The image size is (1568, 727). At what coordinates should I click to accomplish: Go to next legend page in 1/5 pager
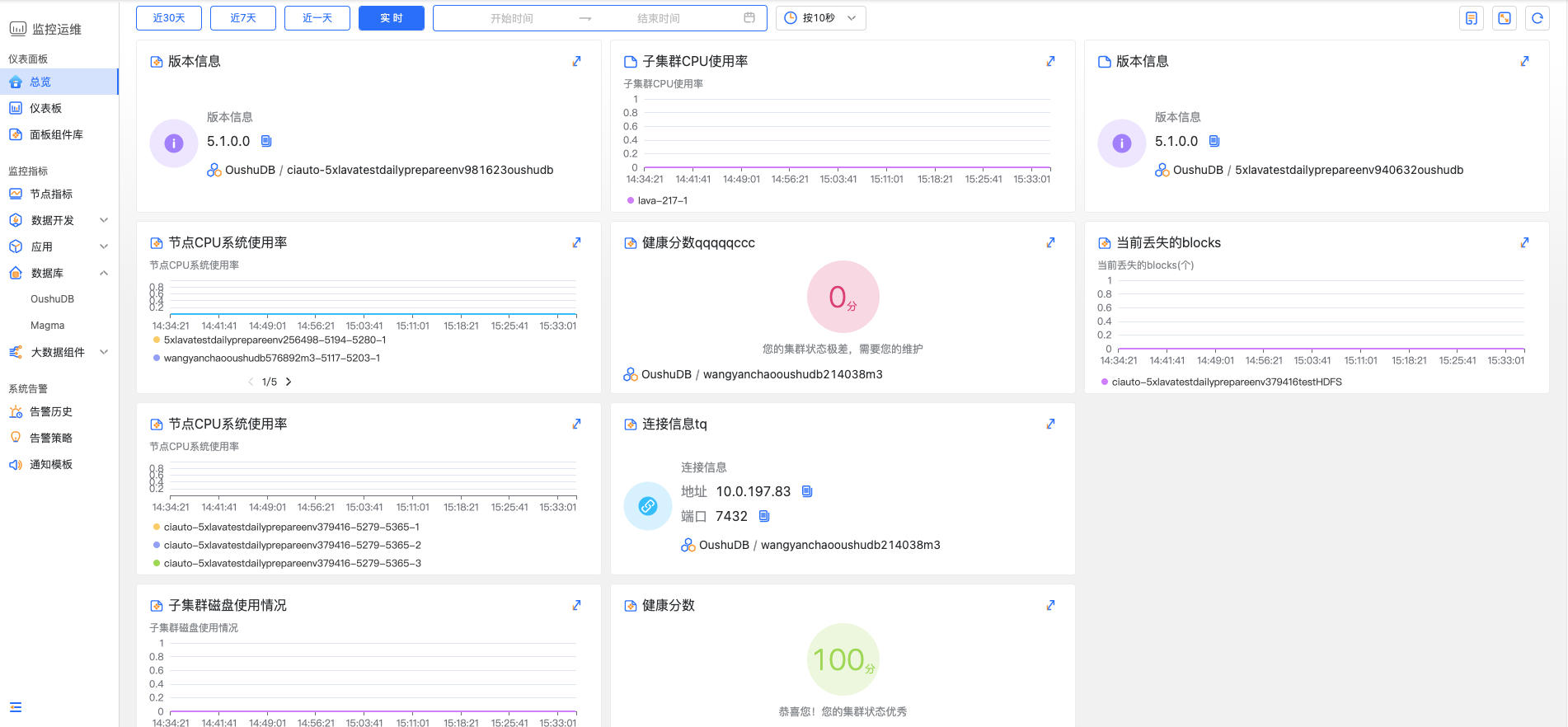click(289, 382)
